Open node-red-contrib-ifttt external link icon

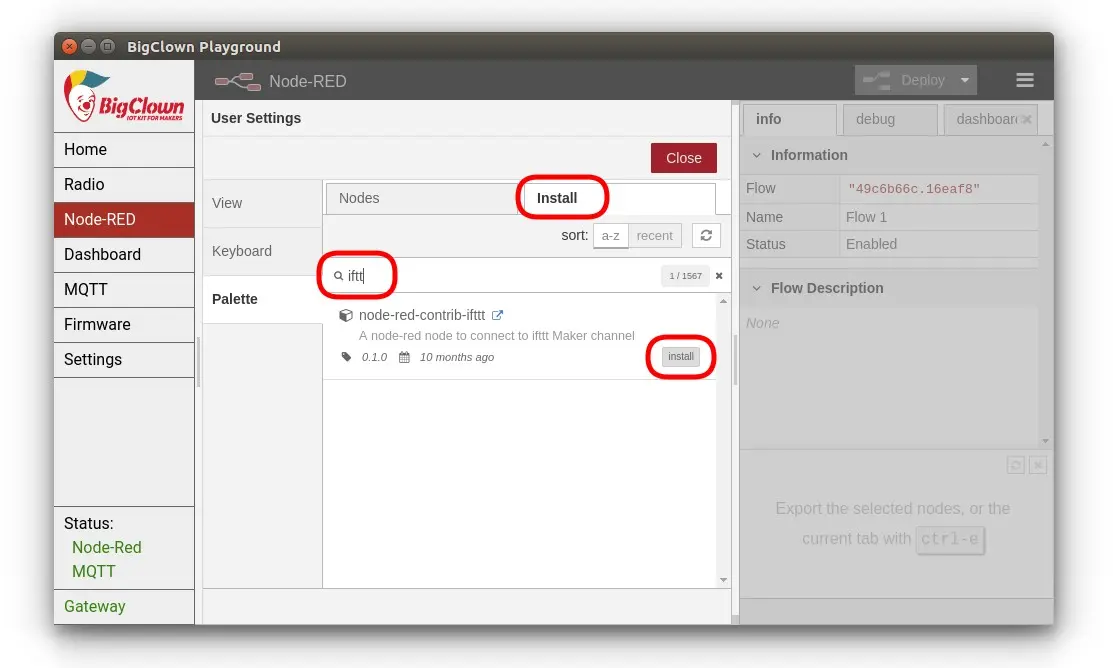pyautogui.click(x=498, y=315)
